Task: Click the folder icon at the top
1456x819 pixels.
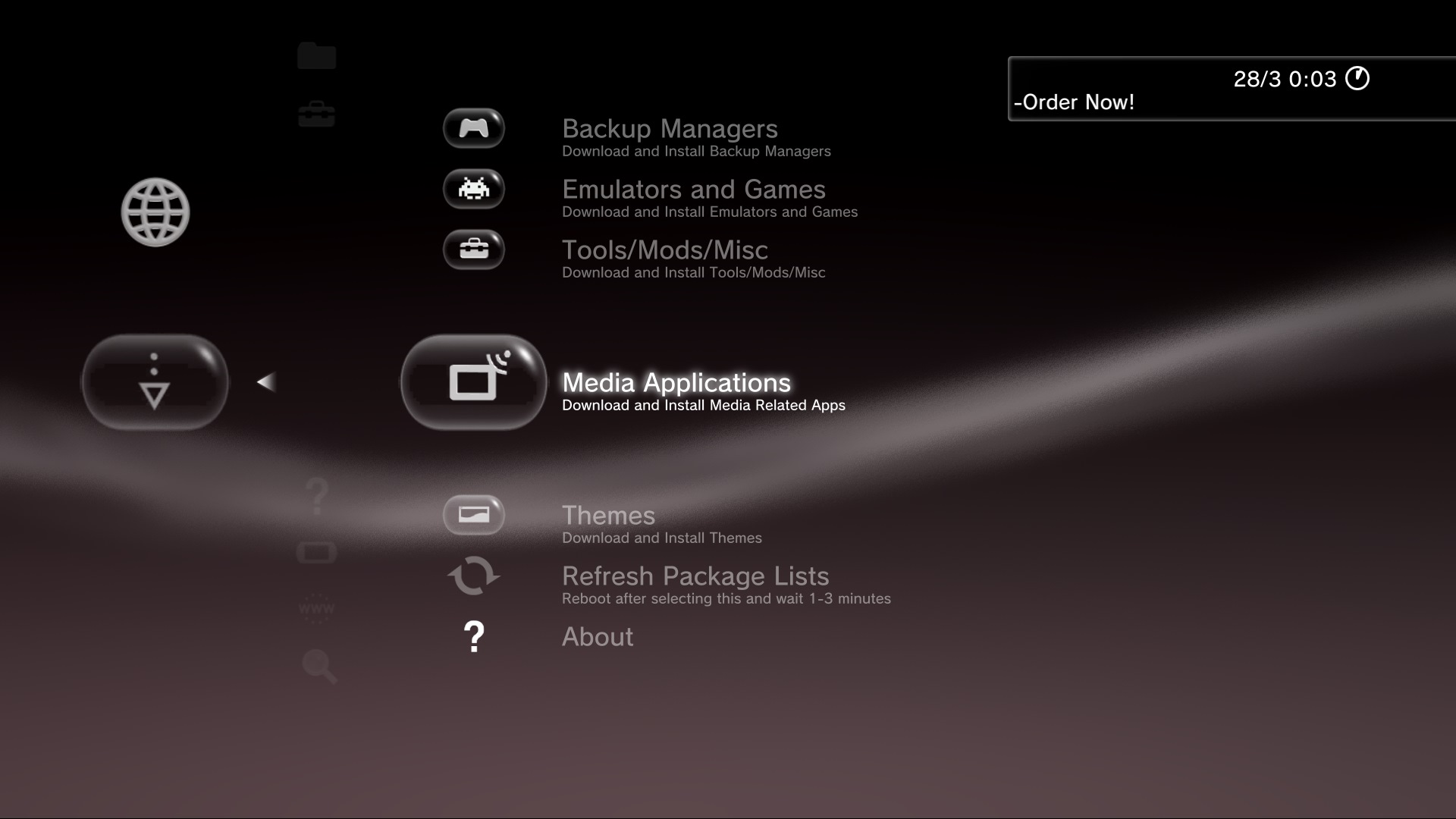Action: pos(316,54)
